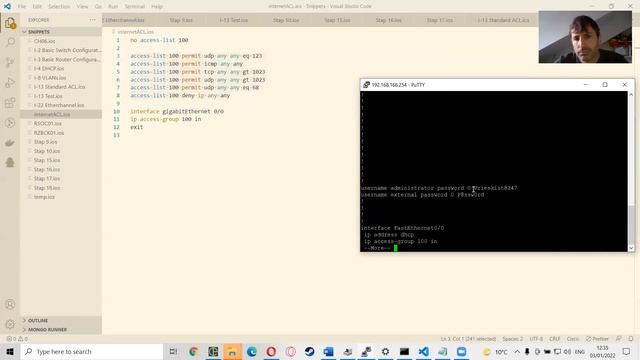640x360 pixels.
Task: Open File Explorer from the taskbar
Action: click(232, 351)
